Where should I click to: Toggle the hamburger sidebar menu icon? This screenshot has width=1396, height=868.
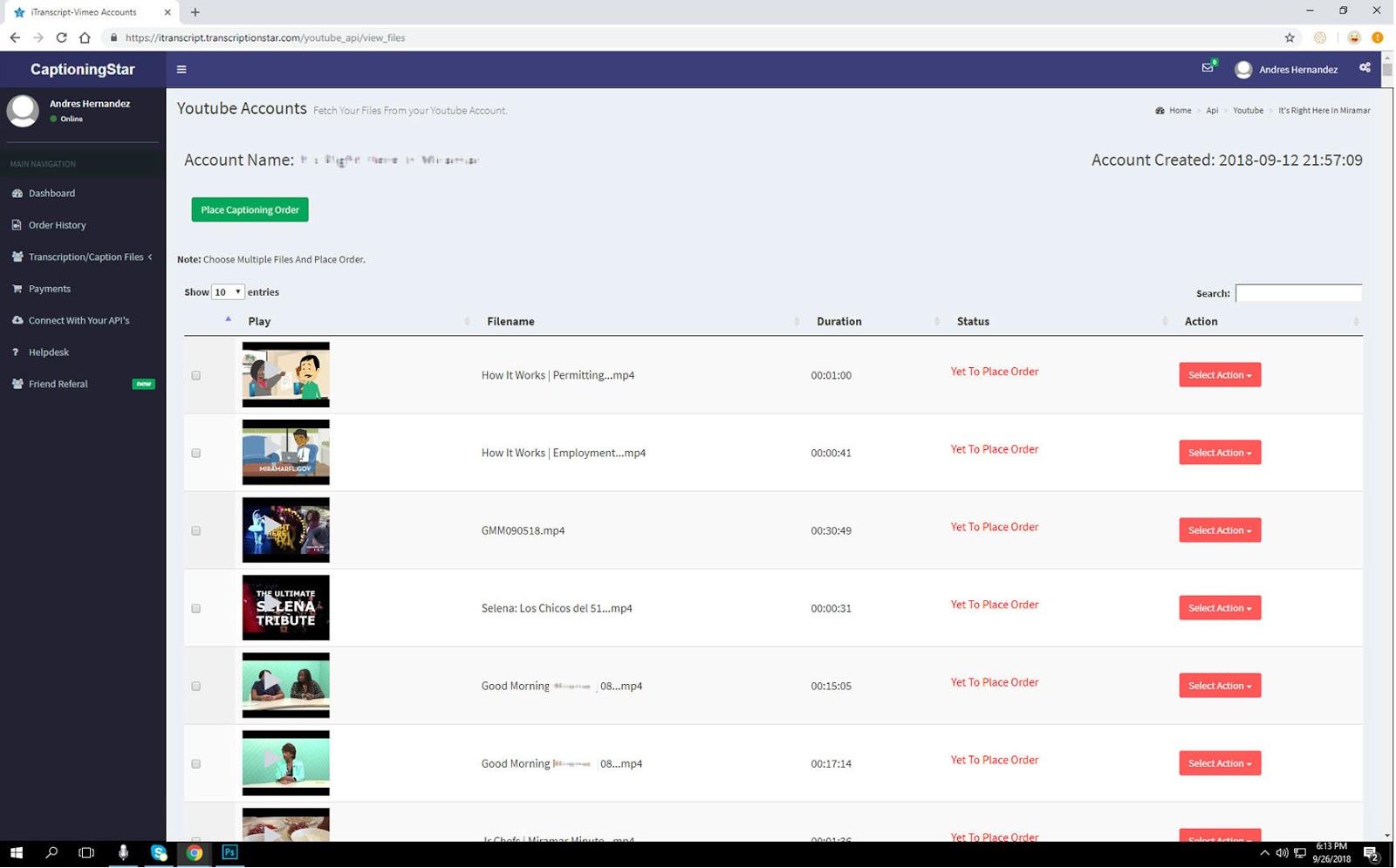(x=181, y=70)
